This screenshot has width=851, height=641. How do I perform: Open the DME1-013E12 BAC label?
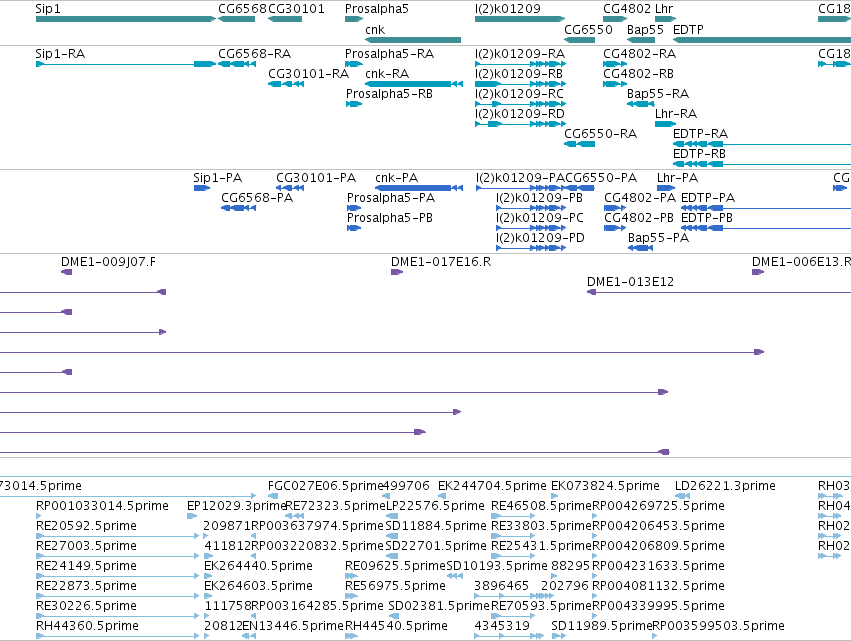tap(631, 282)
